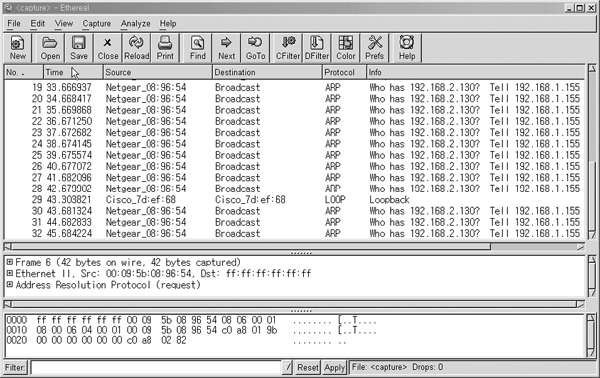Select packet 20 at time 34.668417
The image size is (600, 378).
pyautogui.click(x=295, y=99)
